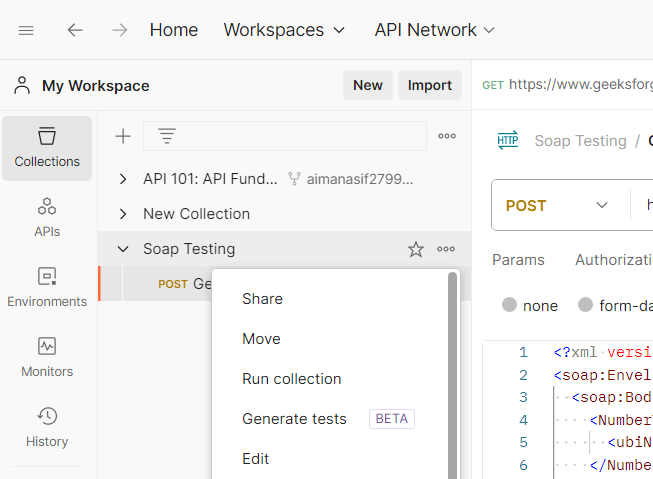Collapse the Soap Testing collection

coord(123,249)
